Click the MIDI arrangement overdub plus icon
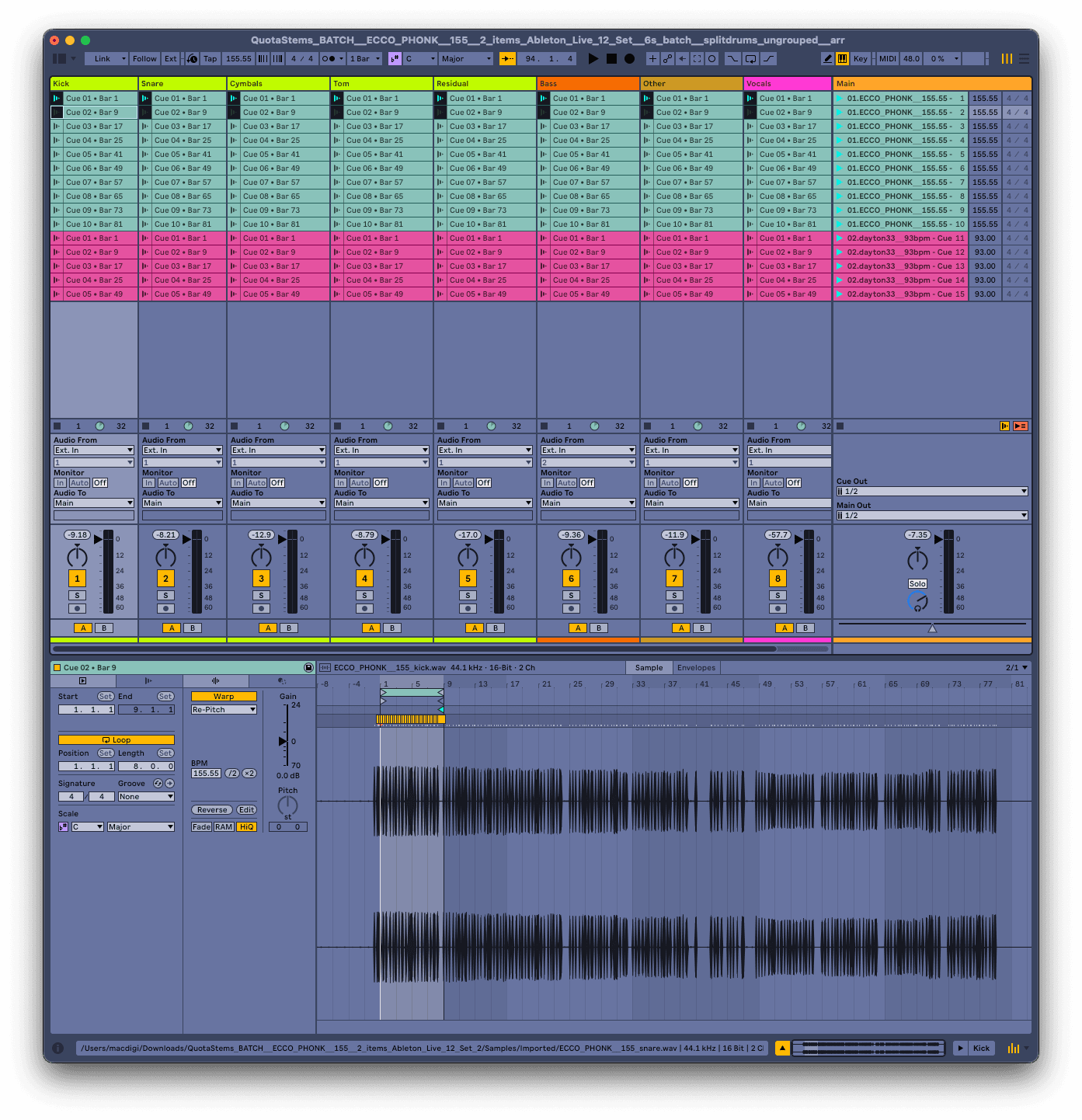This screenshot has width=1082, height=1120. tap(652, 58)
